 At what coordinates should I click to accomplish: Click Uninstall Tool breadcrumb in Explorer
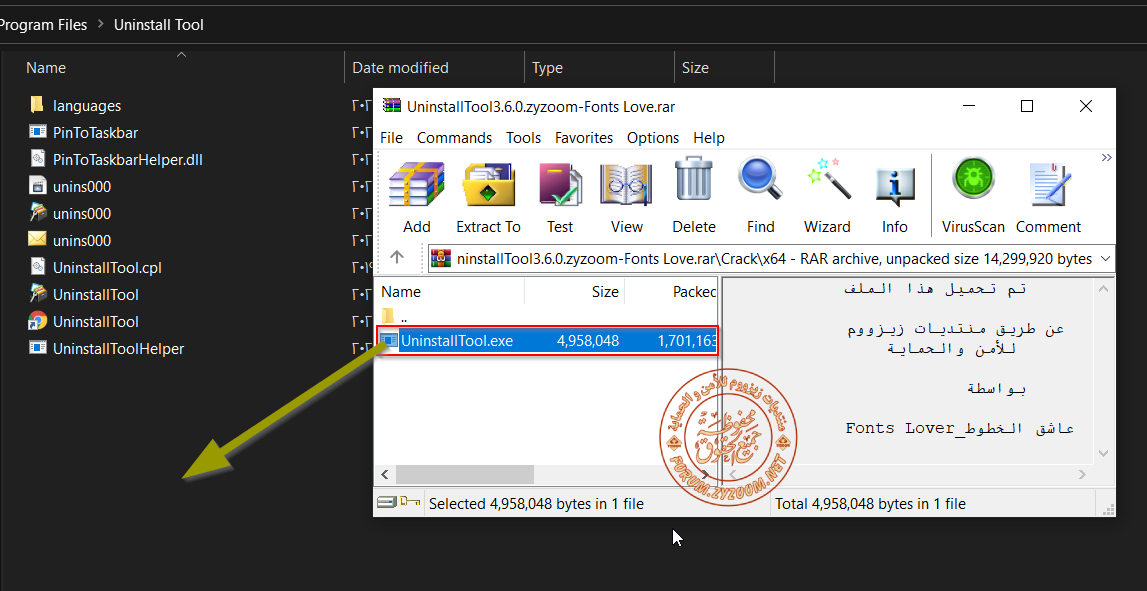[x=159, y=25]
